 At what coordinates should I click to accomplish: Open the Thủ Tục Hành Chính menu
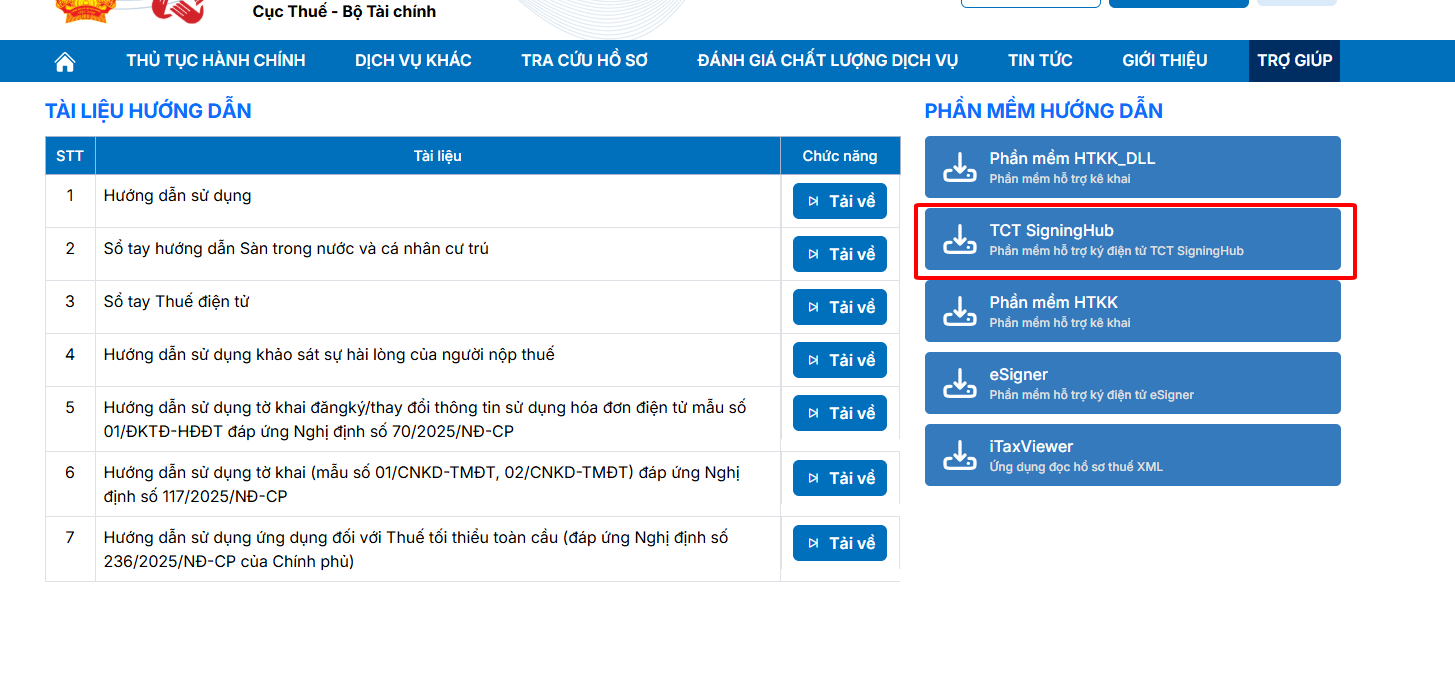tap(216, 61)
